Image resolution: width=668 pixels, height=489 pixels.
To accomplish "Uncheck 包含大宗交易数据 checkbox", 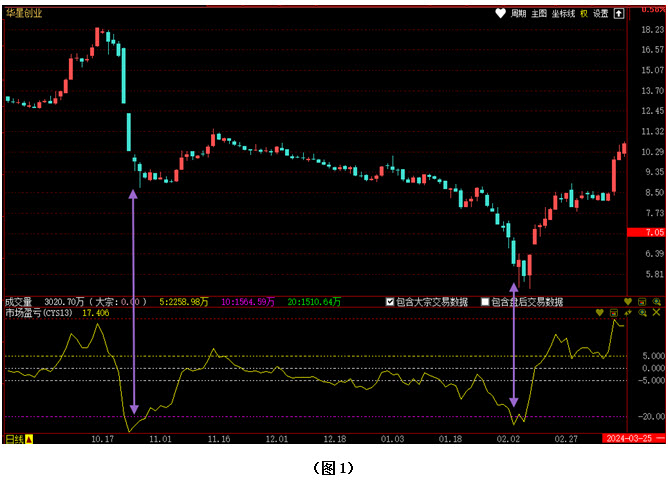I will tap(391, 301).
